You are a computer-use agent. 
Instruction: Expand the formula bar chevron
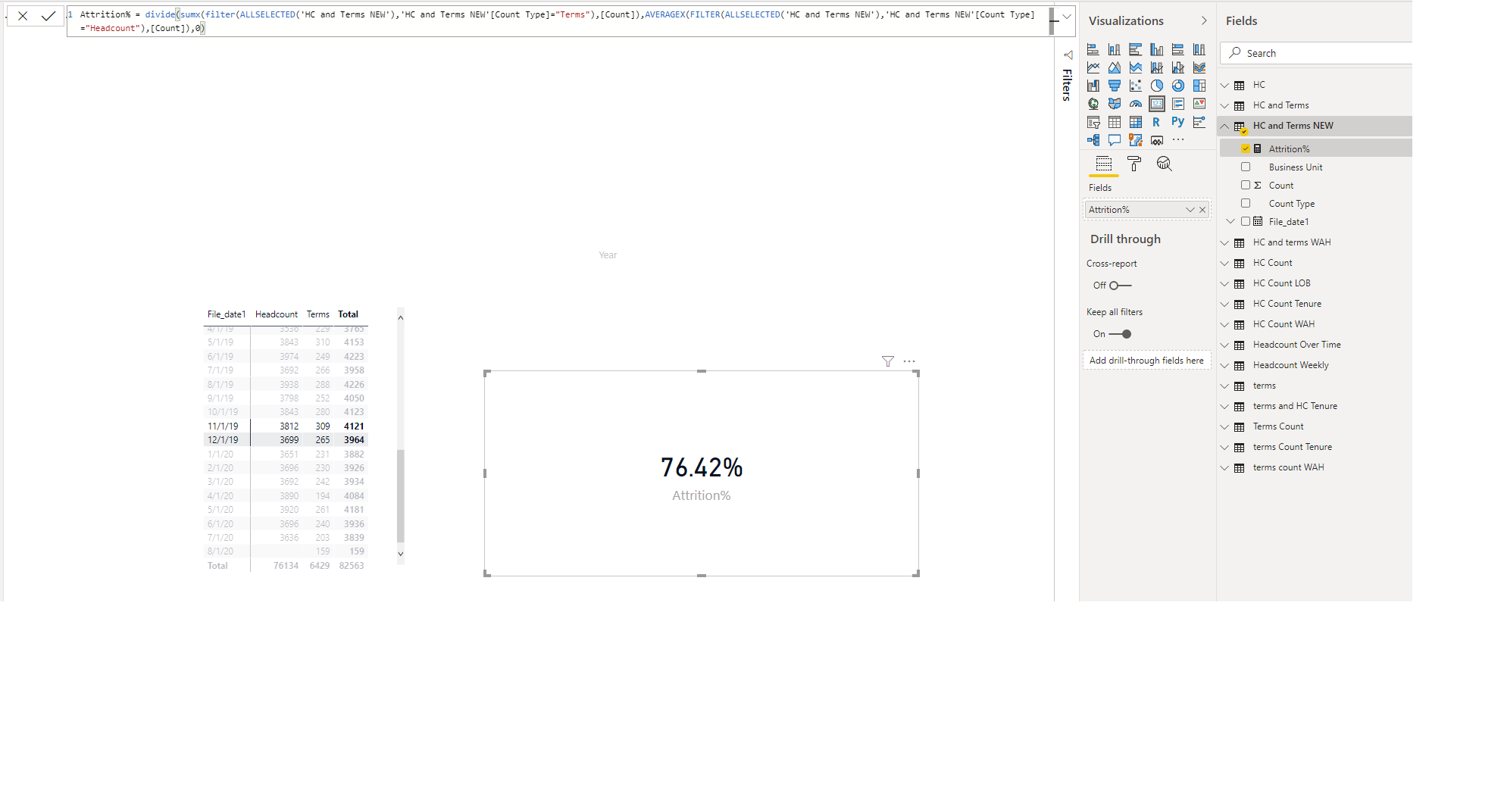tap(1067, 16)
